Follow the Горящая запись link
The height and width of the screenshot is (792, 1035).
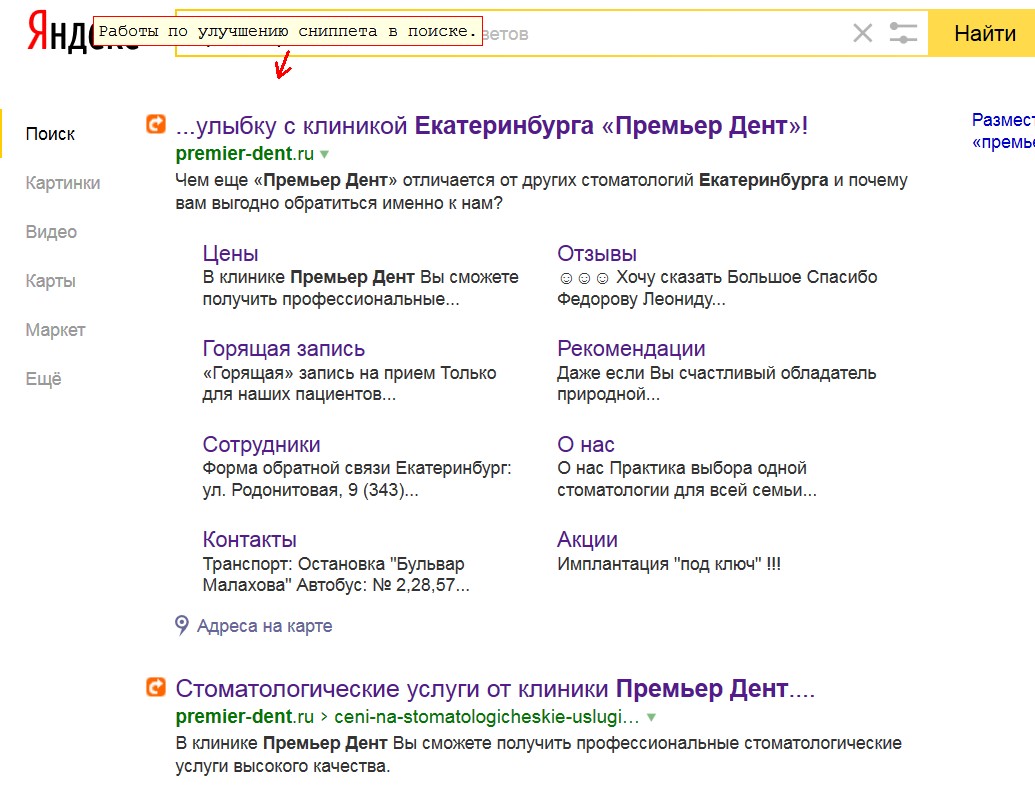pos(284,348)
